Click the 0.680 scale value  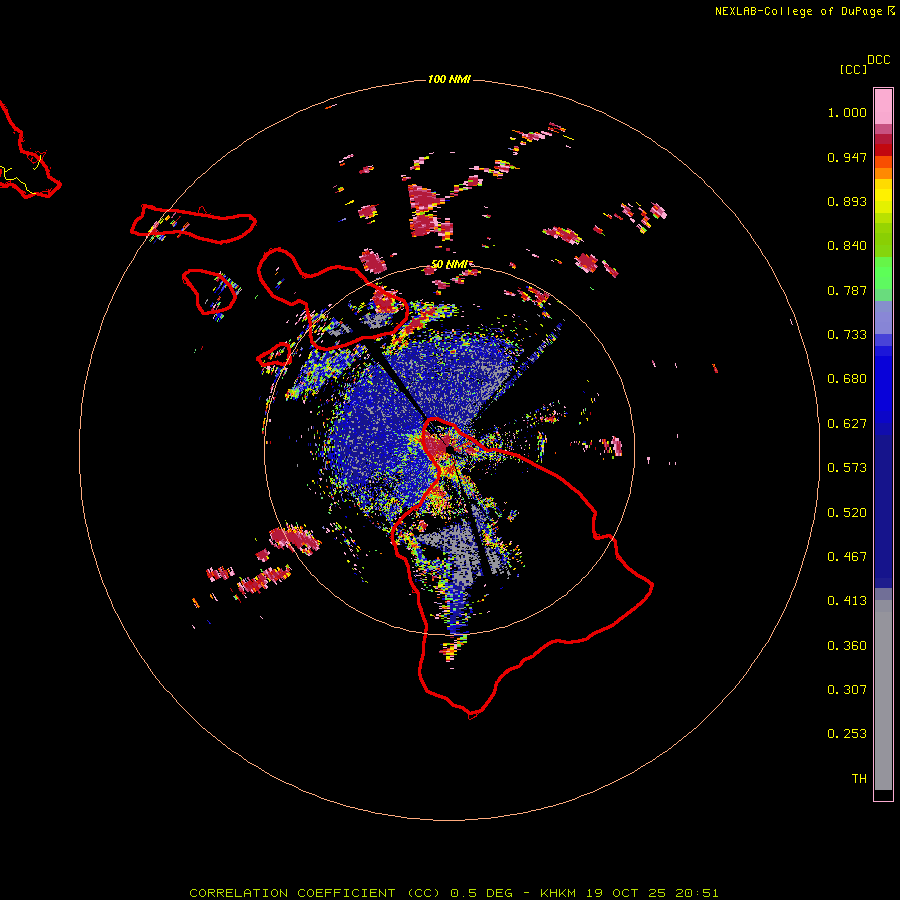(847, 379)
